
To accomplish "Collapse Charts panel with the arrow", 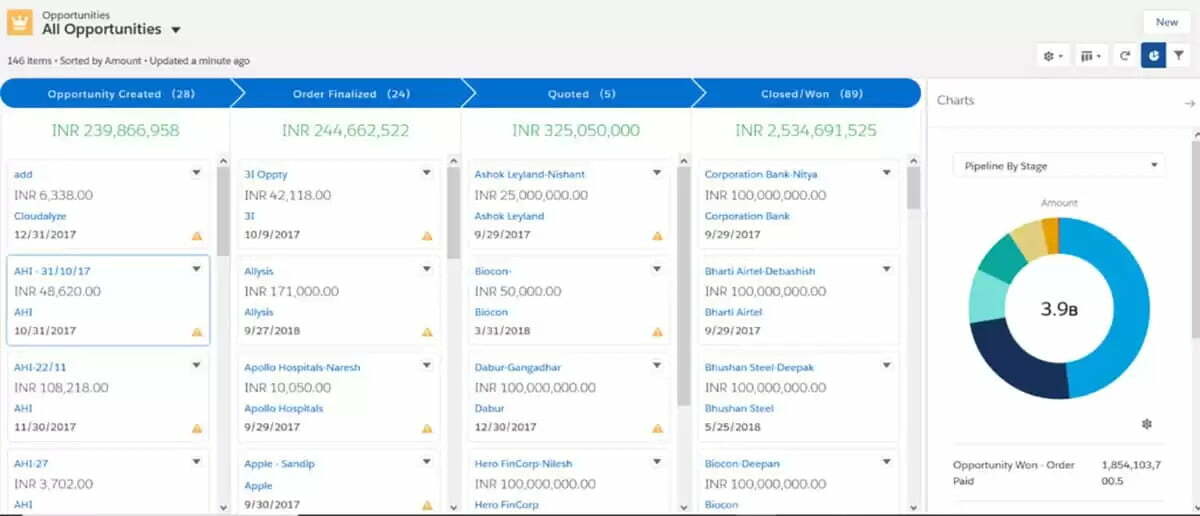I will (1189, 103).
